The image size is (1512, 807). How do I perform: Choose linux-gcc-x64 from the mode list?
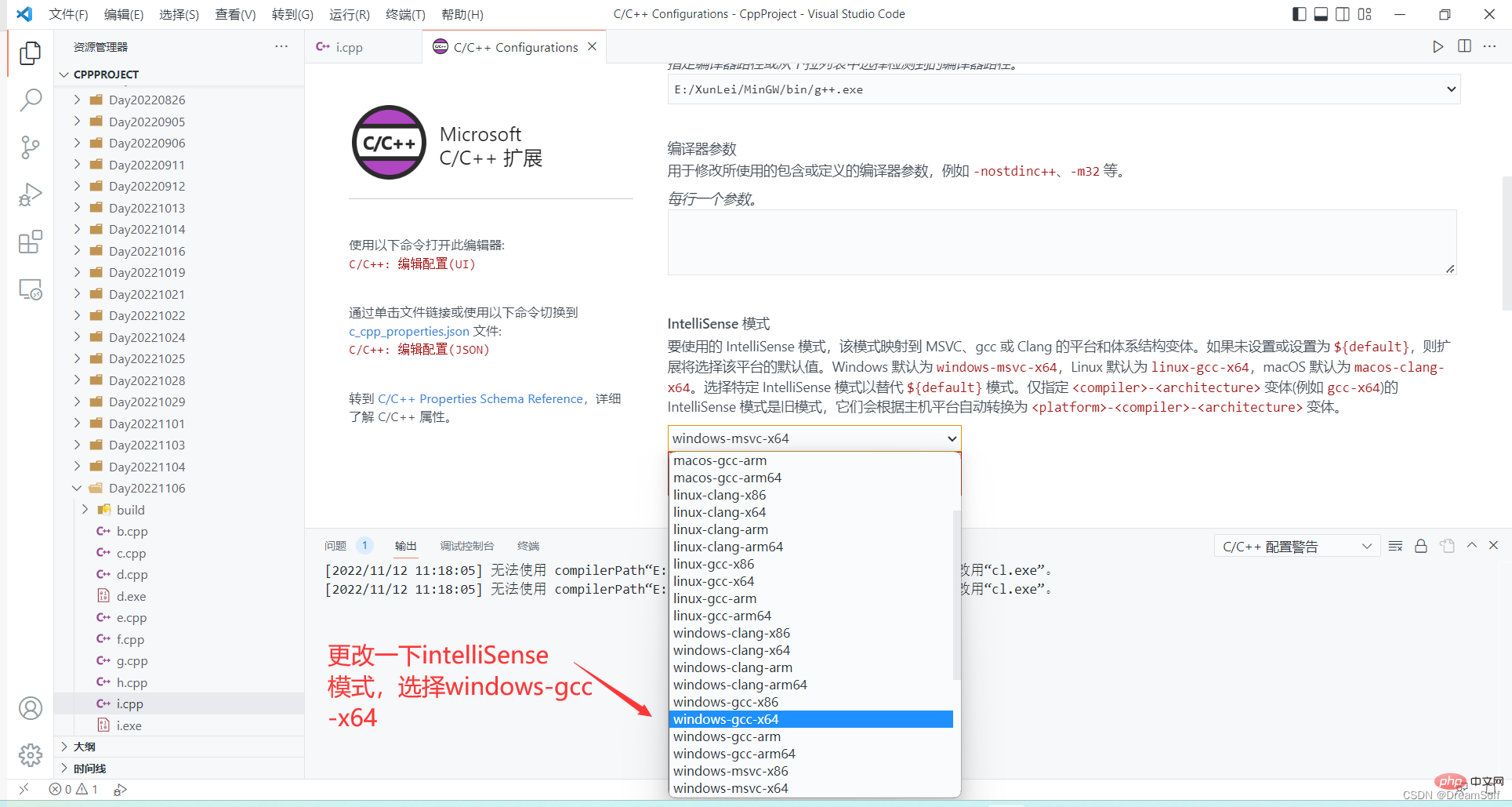tap(812, 581)
